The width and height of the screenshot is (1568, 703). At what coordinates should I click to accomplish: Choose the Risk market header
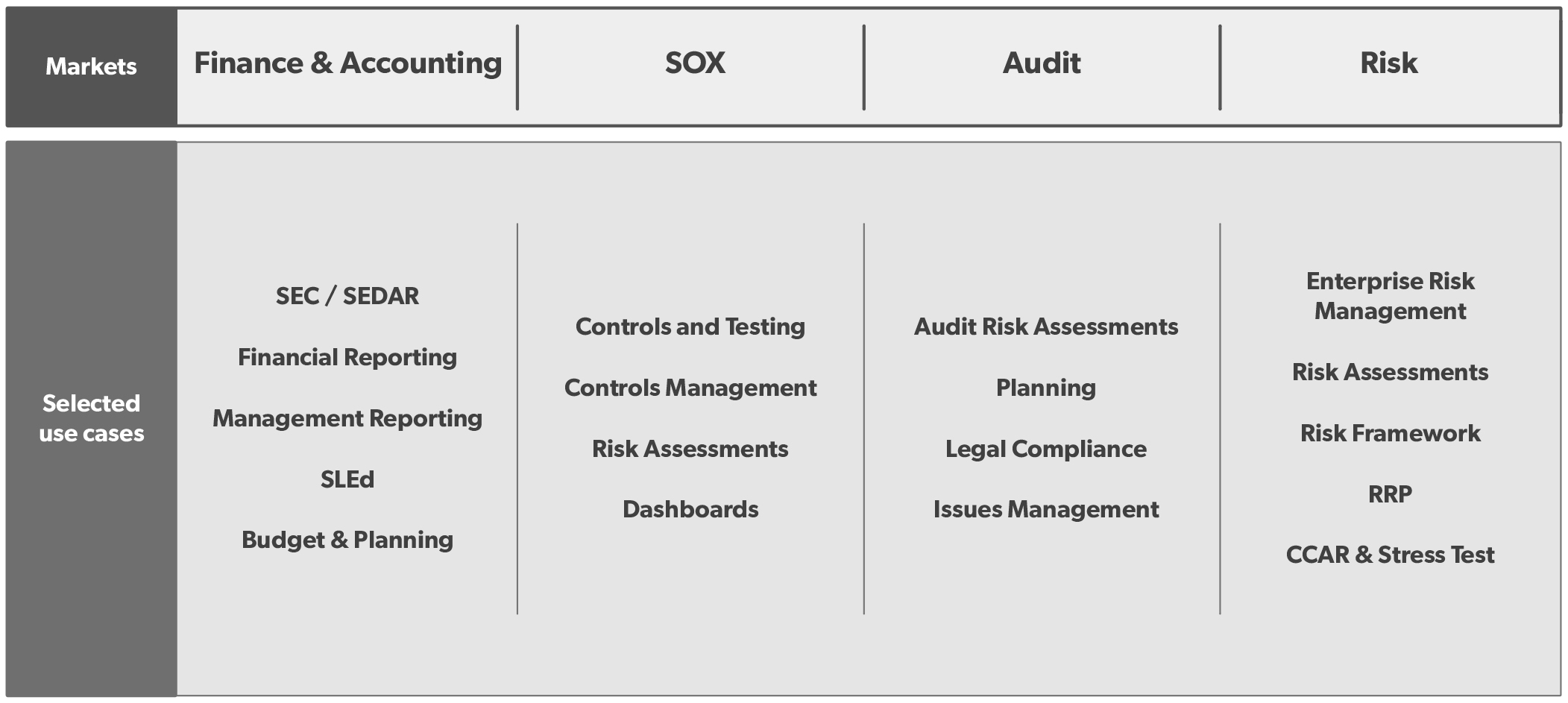[x=1388, y=63]
